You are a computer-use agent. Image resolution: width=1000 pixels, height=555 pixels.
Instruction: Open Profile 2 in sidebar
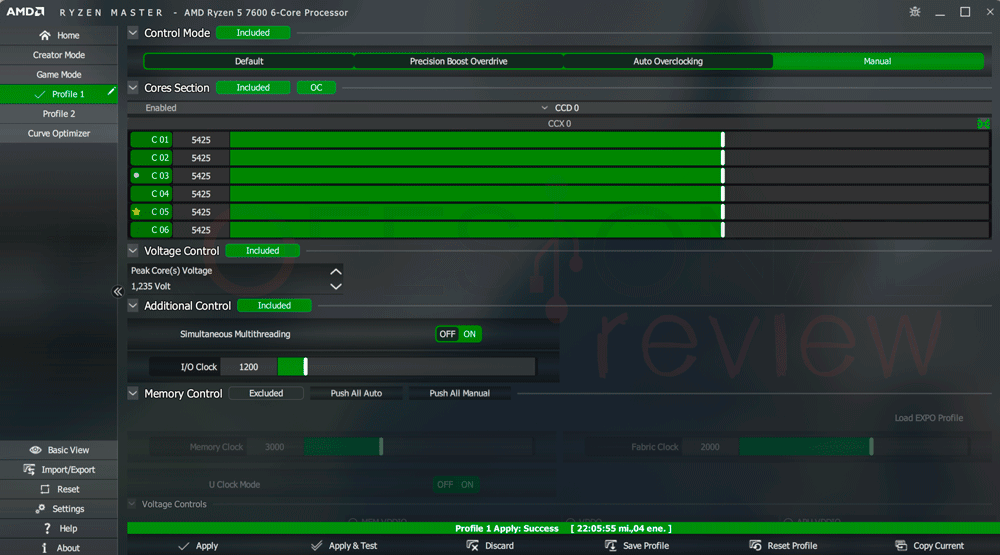pyautogui.click(x=59, y=114)
